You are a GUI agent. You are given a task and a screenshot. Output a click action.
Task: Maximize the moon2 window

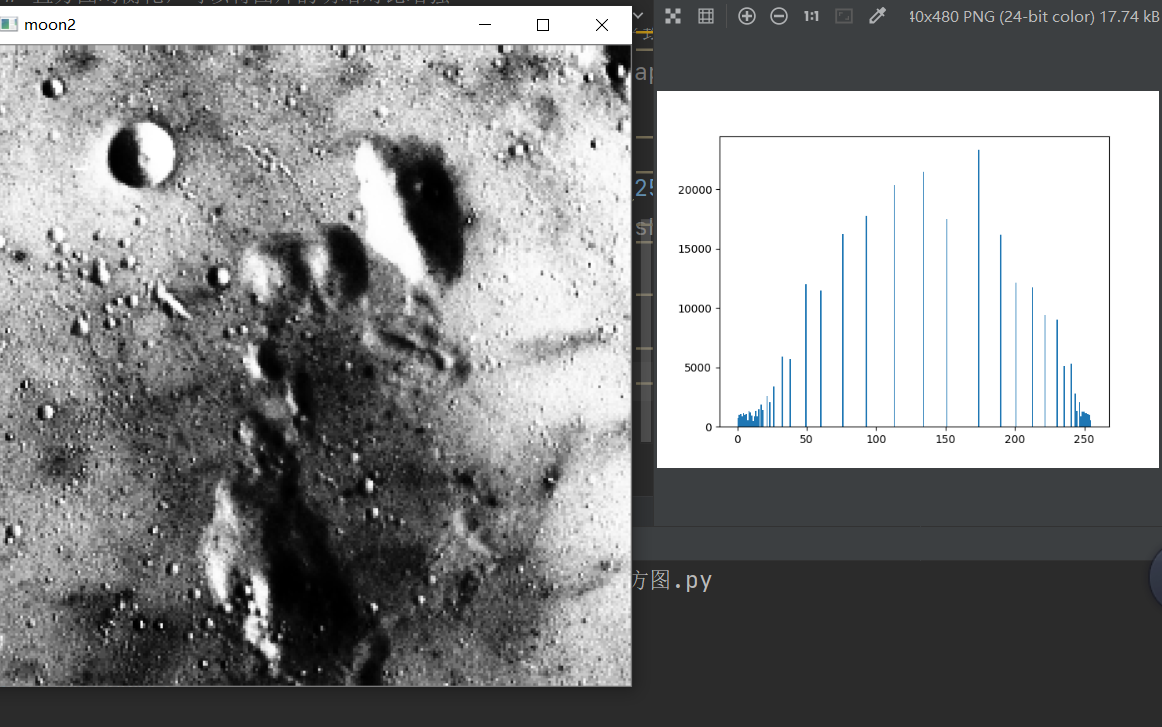[543, 25]
